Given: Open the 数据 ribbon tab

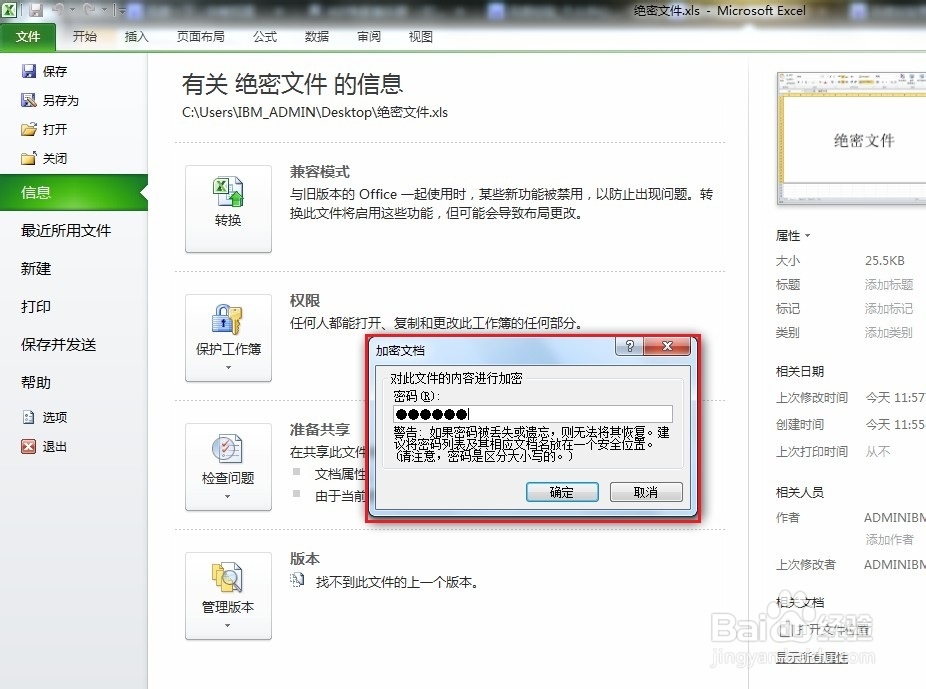Looking at the screenshot, I should (x=317, y=37).
